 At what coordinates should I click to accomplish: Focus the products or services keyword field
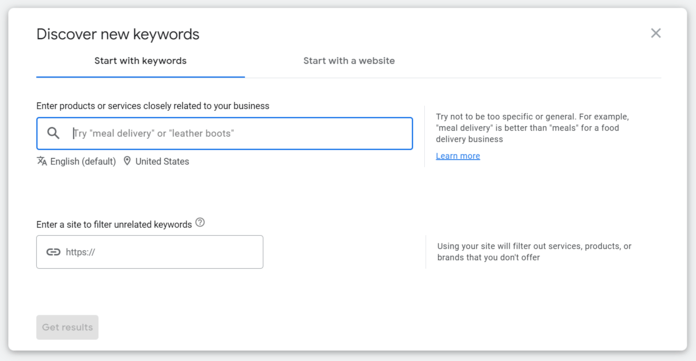tap(225, 133)
